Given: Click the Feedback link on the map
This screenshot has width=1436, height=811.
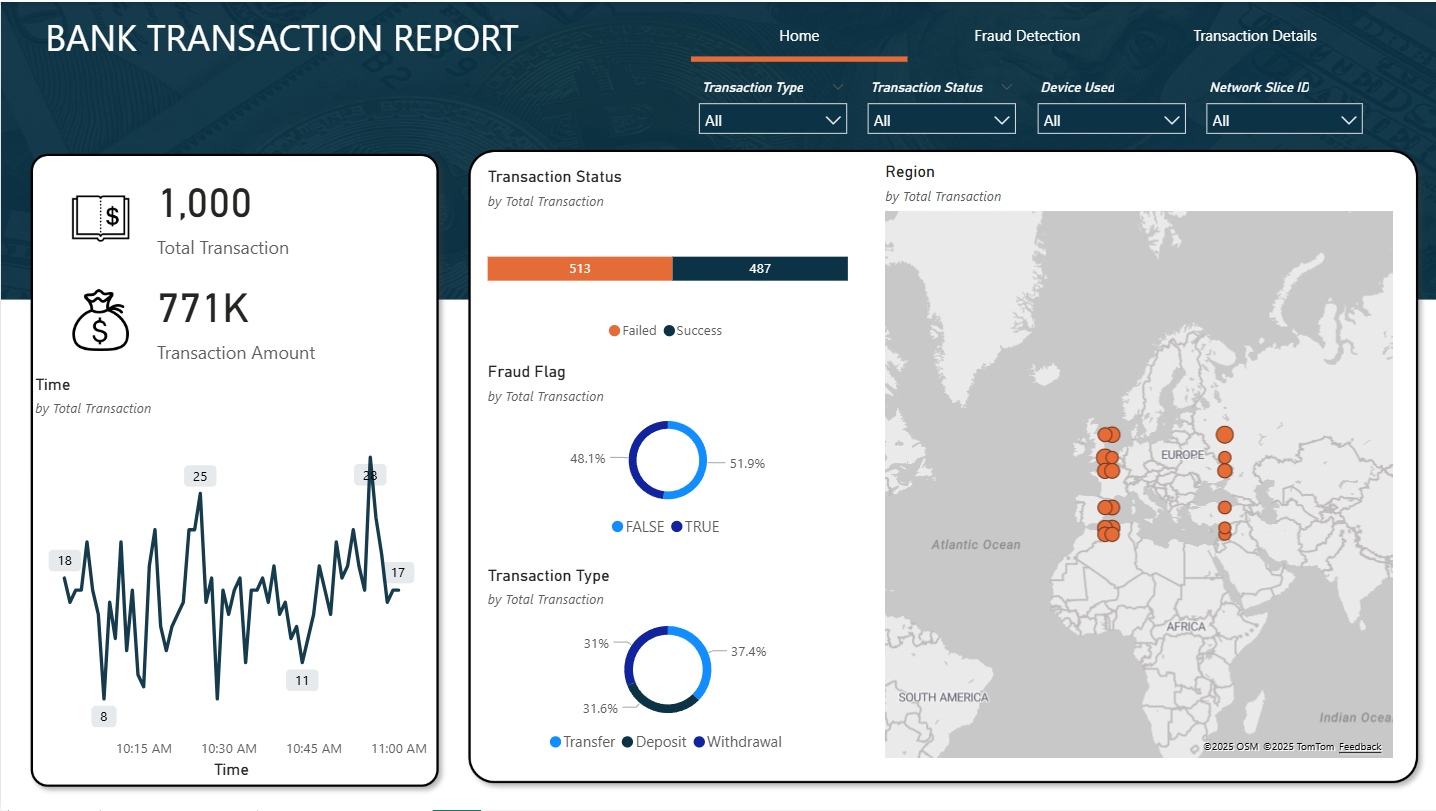Looking at the screenshot, I should (x=1359, y=747).
